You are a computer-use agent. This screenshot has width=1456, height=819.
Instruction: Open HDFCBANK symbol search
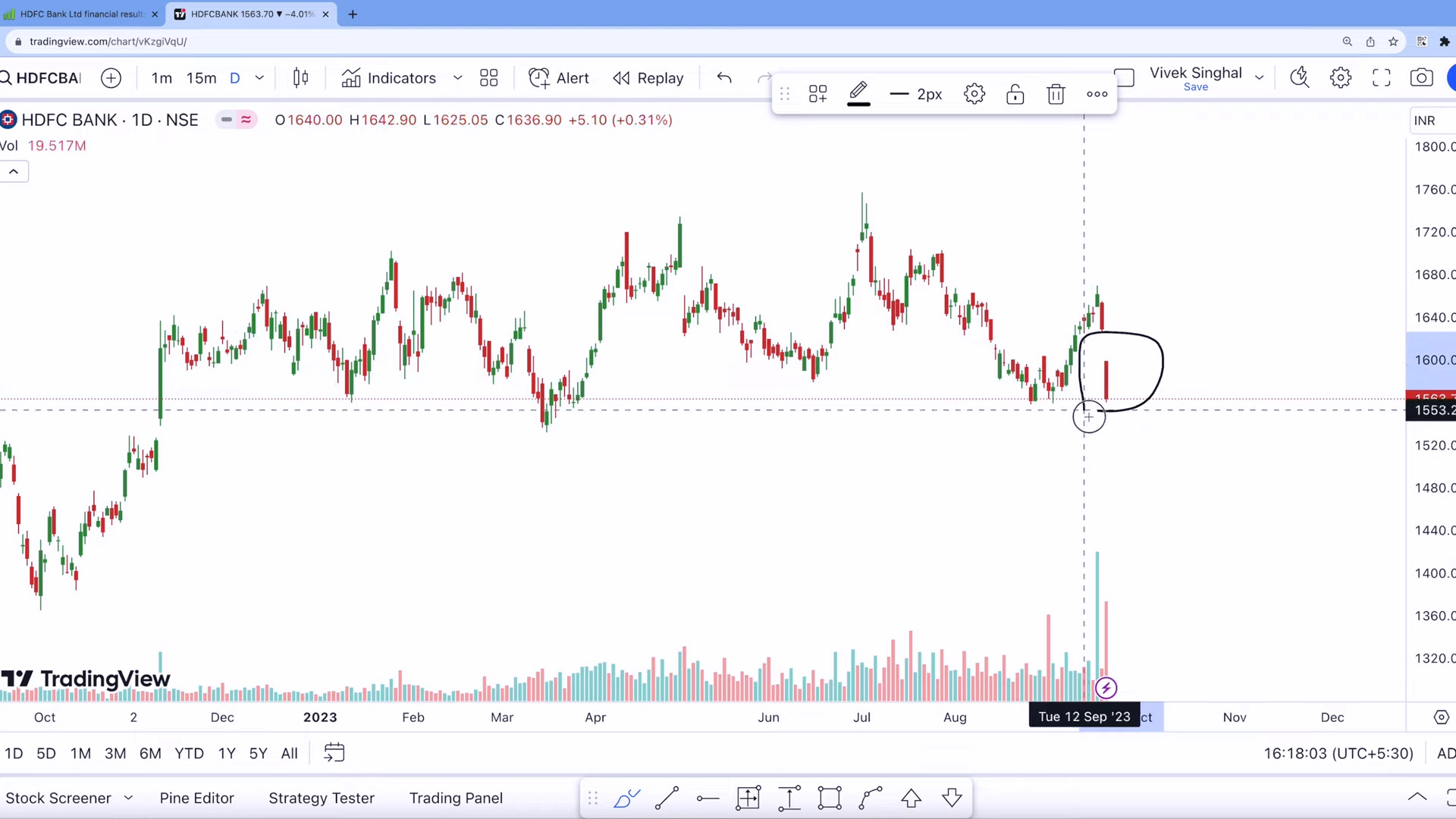(x=42, y=78)
